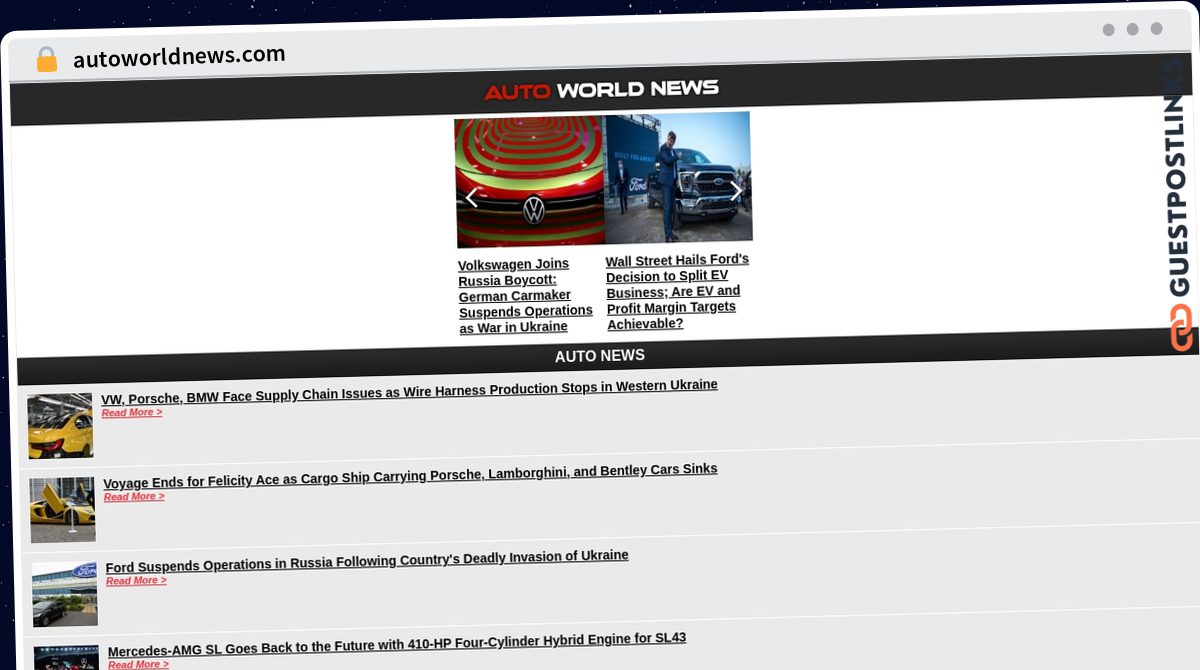This screenshot has width=1200, height=670.
Task: Click the padlock icon in address bar
Action: (46, 59)
